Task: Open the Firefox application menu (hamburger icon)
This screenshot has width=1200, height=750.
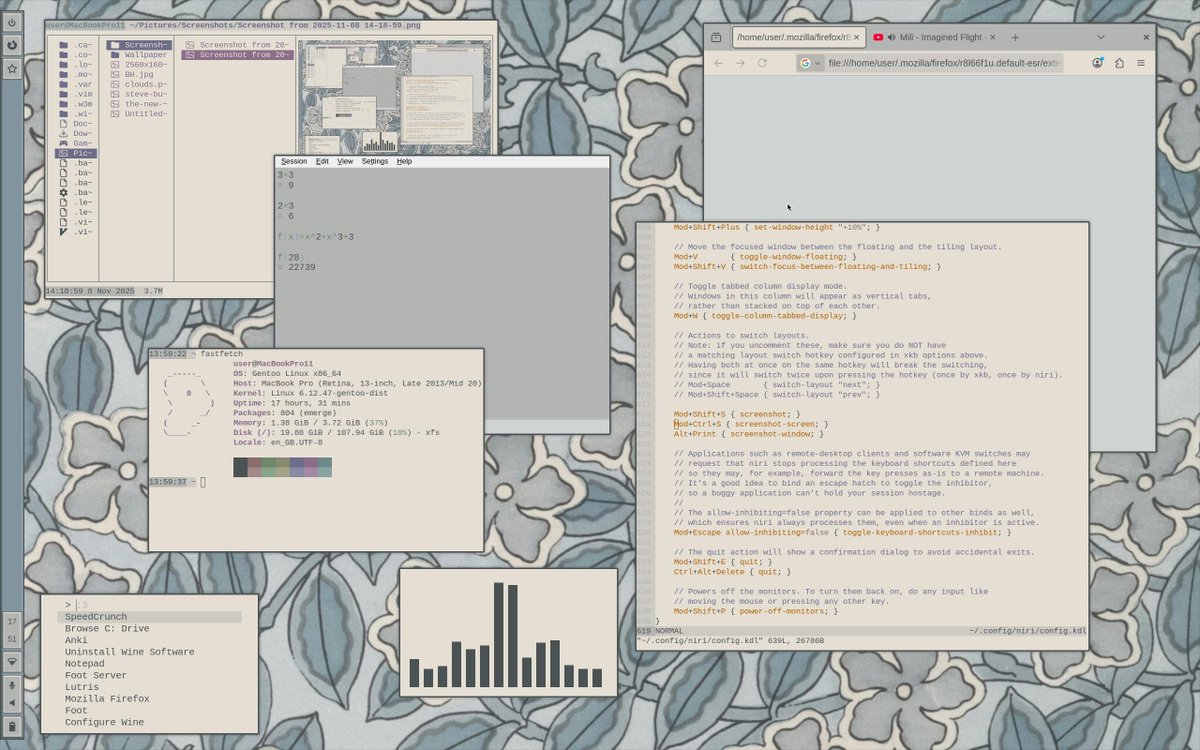Action: coord(1141,62)
